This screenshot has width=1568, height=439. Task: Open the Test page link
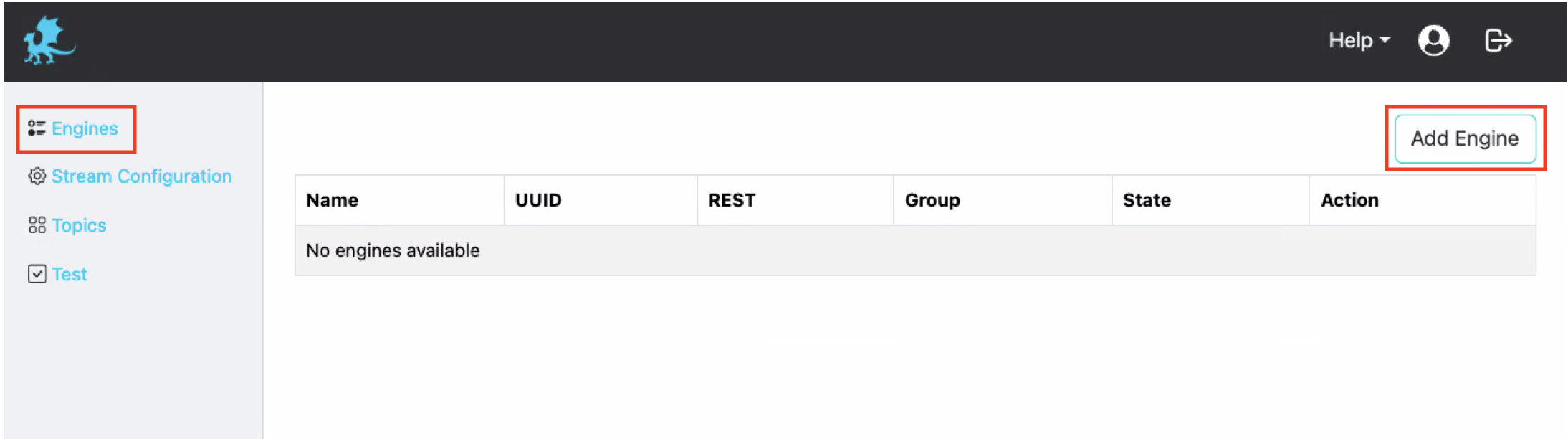point(70,274)
